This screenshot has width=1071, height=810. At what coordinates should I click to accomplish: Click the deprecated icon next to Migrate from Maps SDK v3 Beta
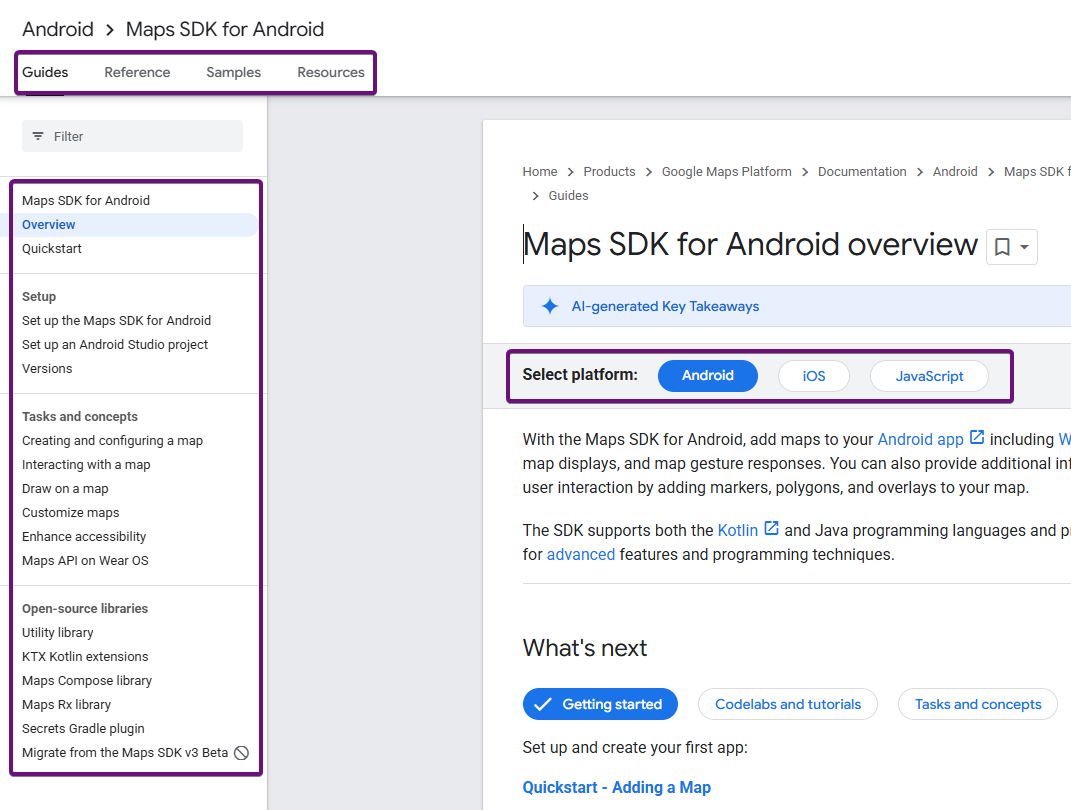pos(241,752)
